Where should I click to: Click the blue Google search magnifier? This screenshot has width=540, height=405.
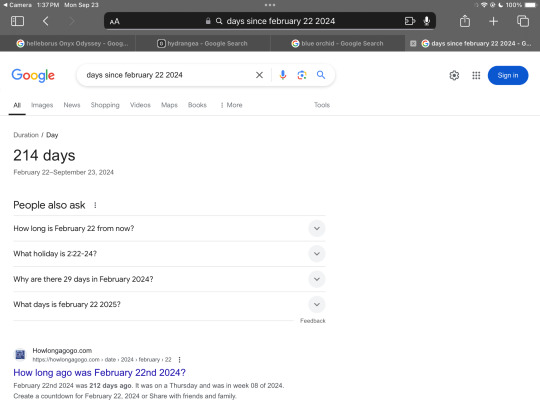pyautogui.click(x=321, y=75)
